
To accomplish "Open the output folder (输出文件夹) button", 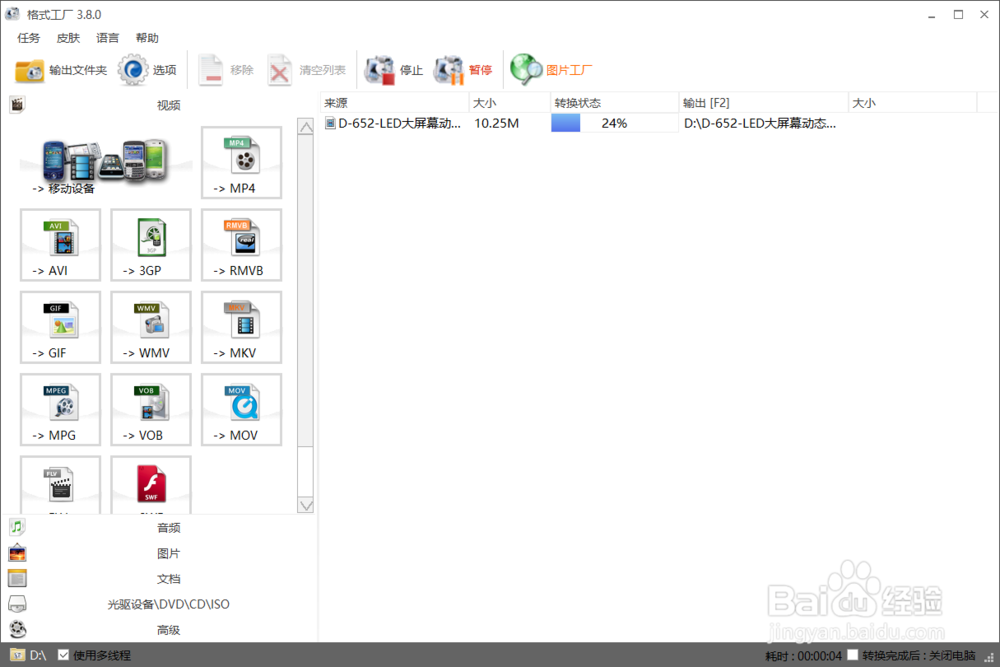I will tap(61, 70).
